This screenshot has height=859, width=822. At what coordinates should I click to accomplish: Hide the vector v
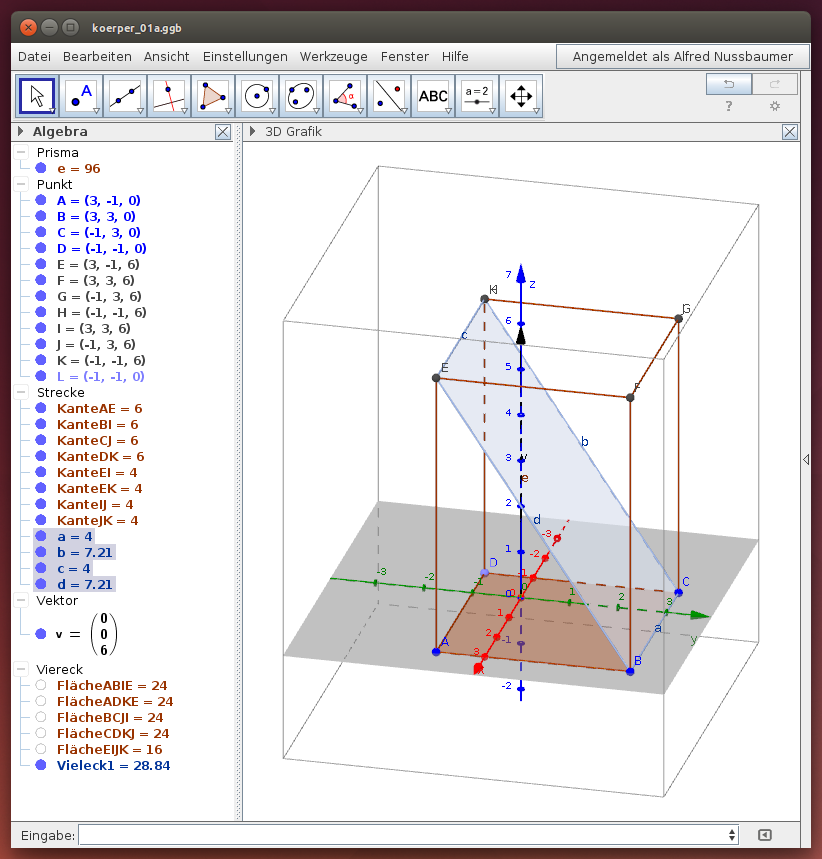click(x=41, y=634)
